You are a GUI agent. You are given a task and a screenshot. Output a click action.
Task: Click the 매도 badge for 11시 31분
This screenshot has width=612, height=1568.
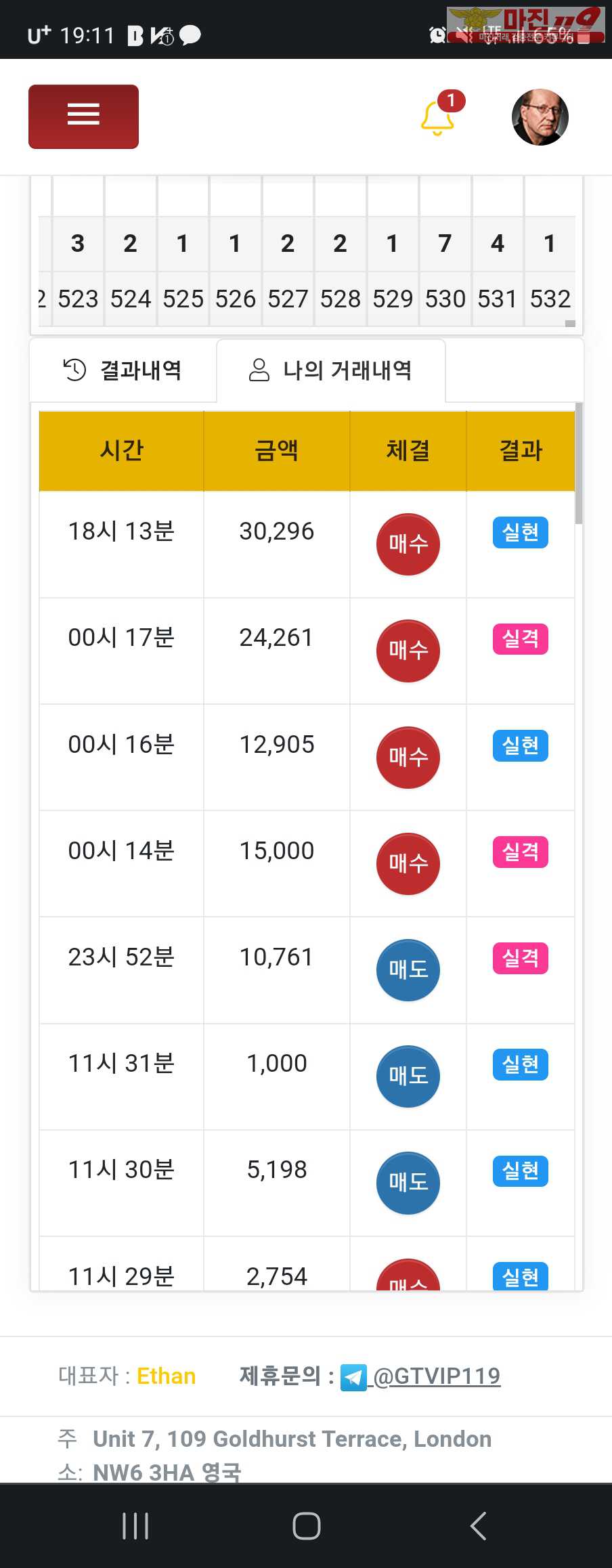408,1076
